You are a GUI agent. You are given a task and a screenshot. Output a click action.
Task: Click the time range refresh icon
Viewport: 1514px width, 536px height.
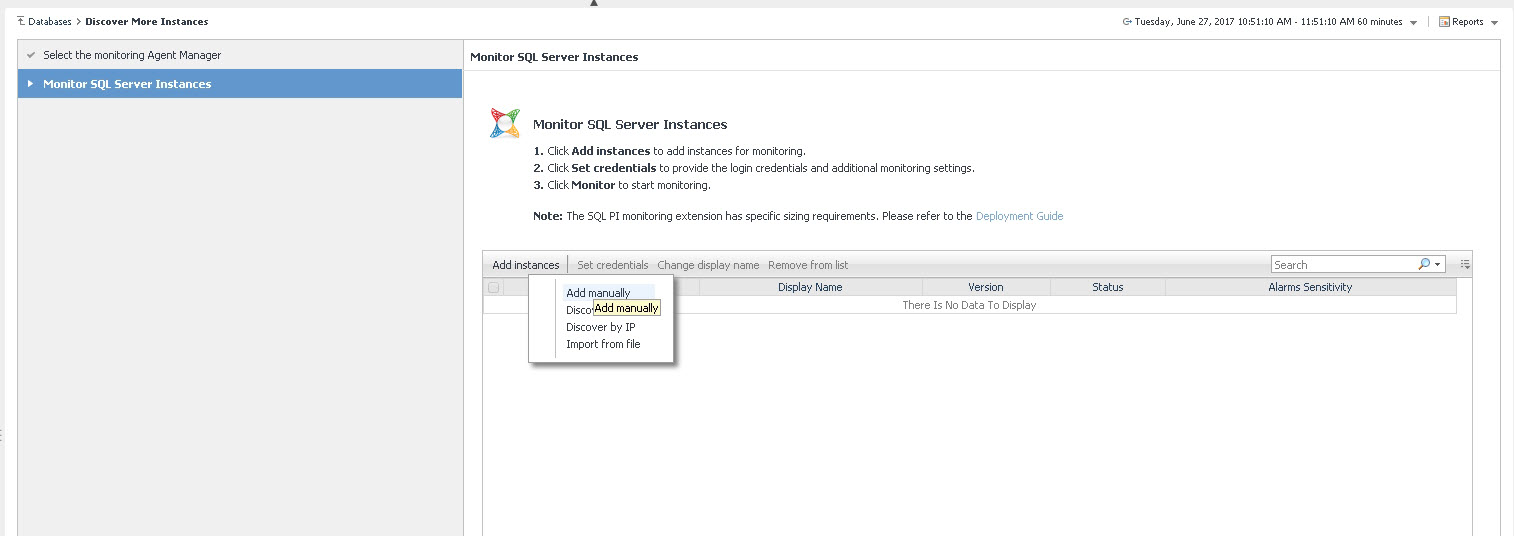coord(1127,22)
